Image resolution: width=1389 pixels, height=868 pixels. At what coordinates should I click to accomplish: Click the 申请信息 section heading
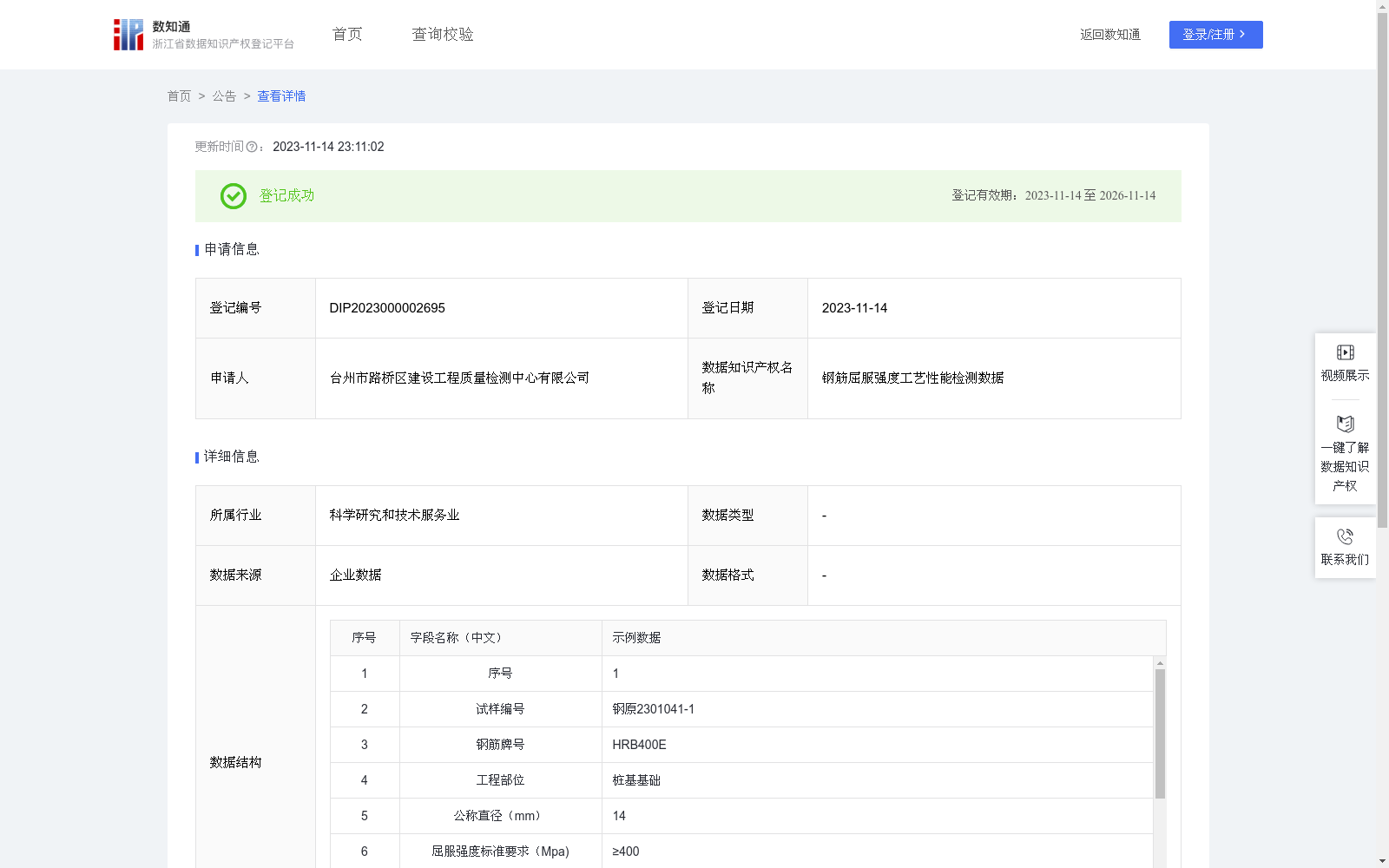click(x=231, y=249)
